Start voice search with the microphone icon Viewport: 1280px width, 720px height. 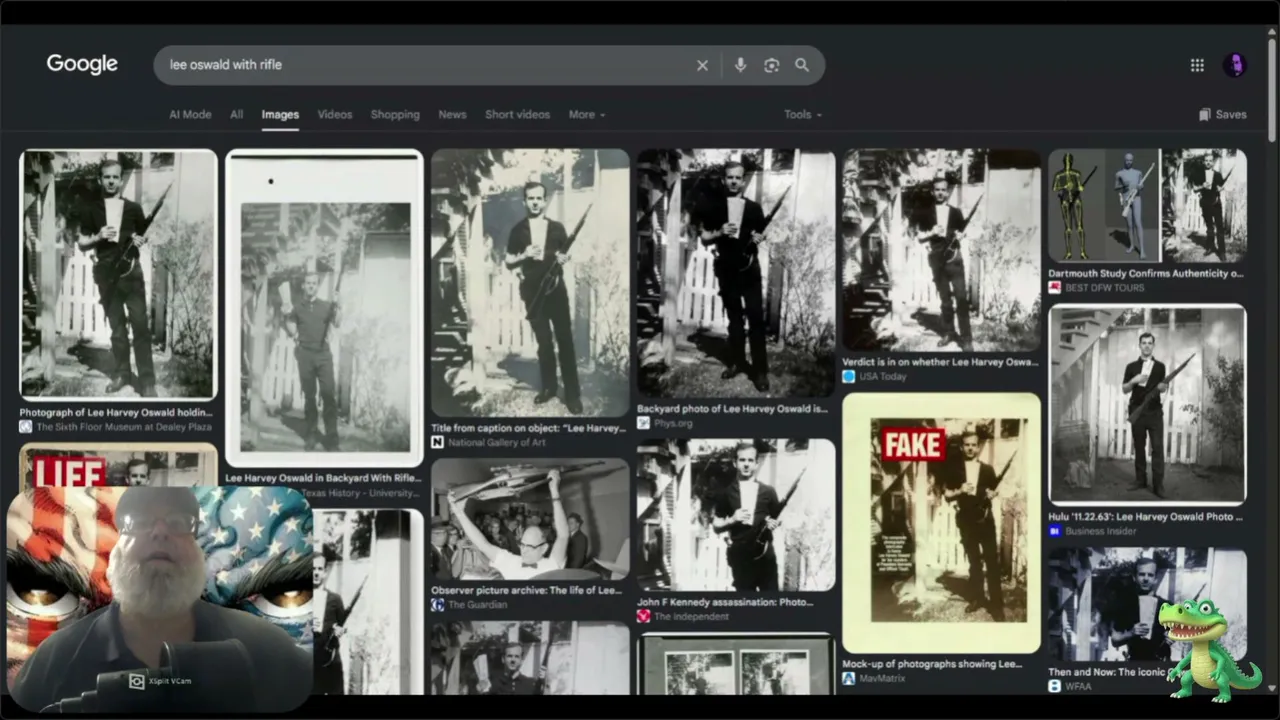(x=740, y=65)
